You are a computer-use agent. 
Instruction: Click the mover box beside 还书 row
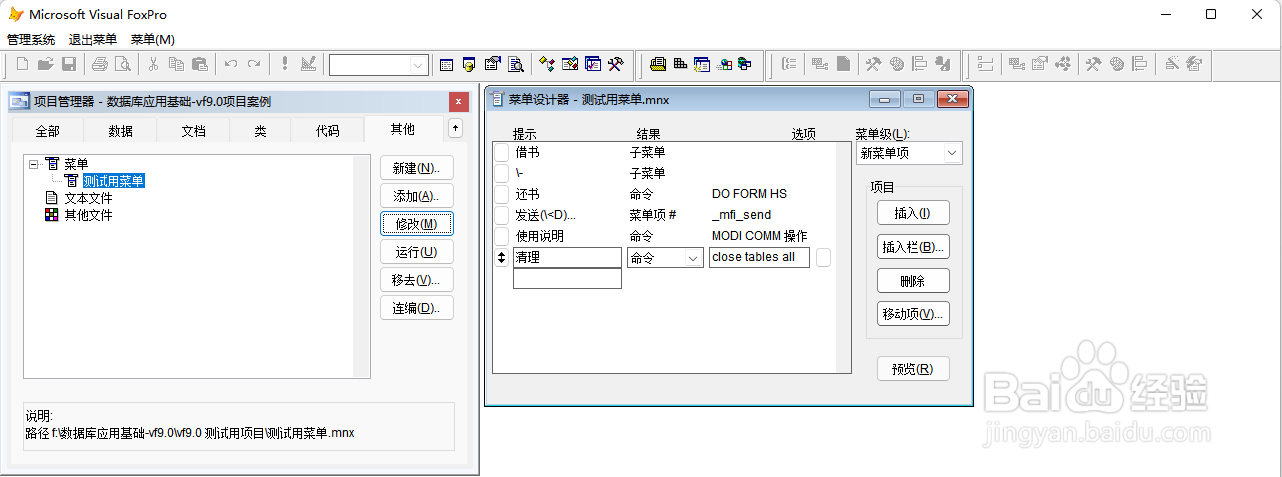(502, 195)
